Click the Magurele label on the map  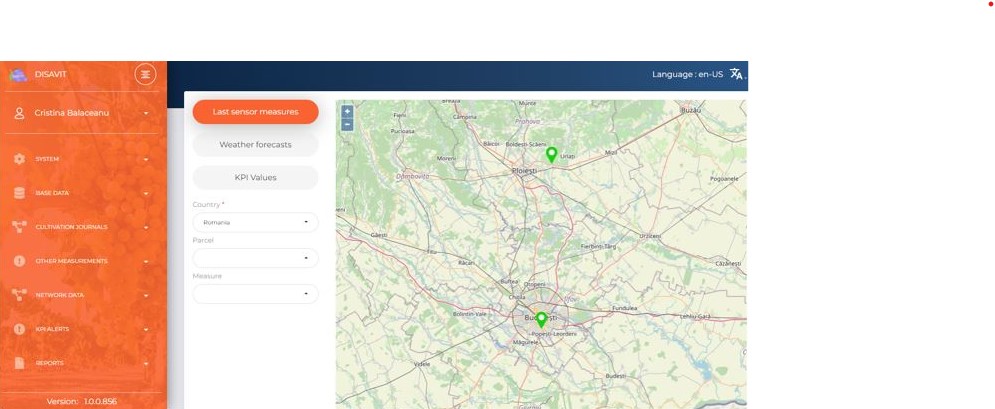(526, 342)
